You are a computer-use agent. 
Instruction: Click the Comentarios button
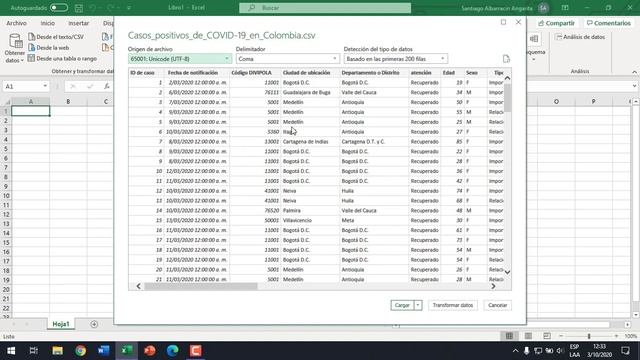[x=609, y=23]
